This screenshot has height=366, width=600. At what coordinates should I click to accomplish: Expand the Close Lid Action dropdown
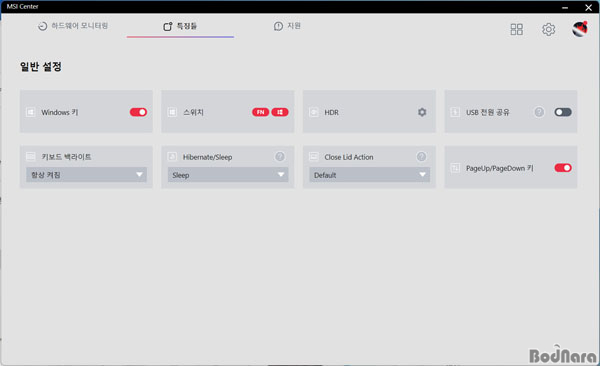pos(370,175)
